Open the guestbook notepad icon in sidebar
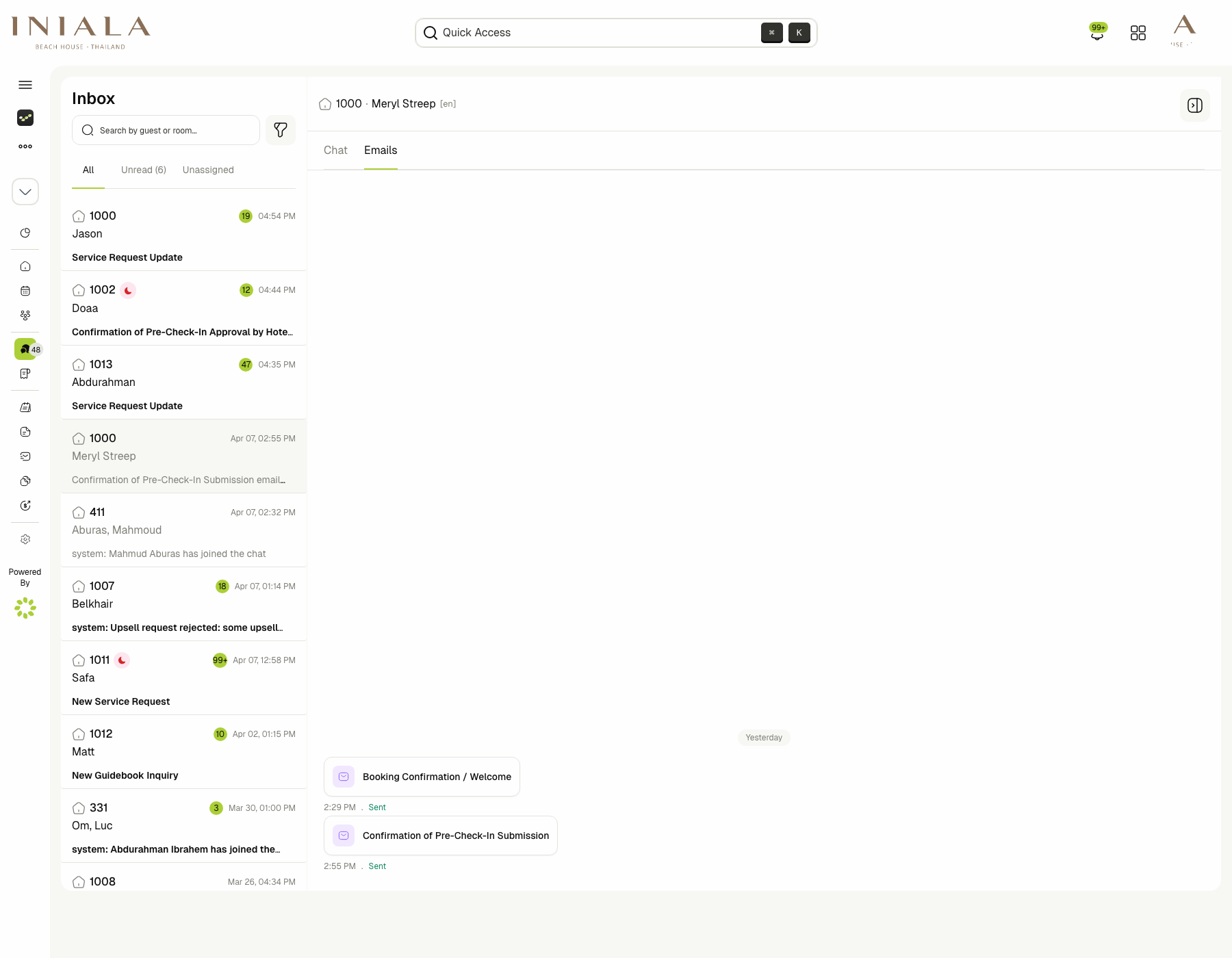1232x958 pixels. click(x=25, y=407)
